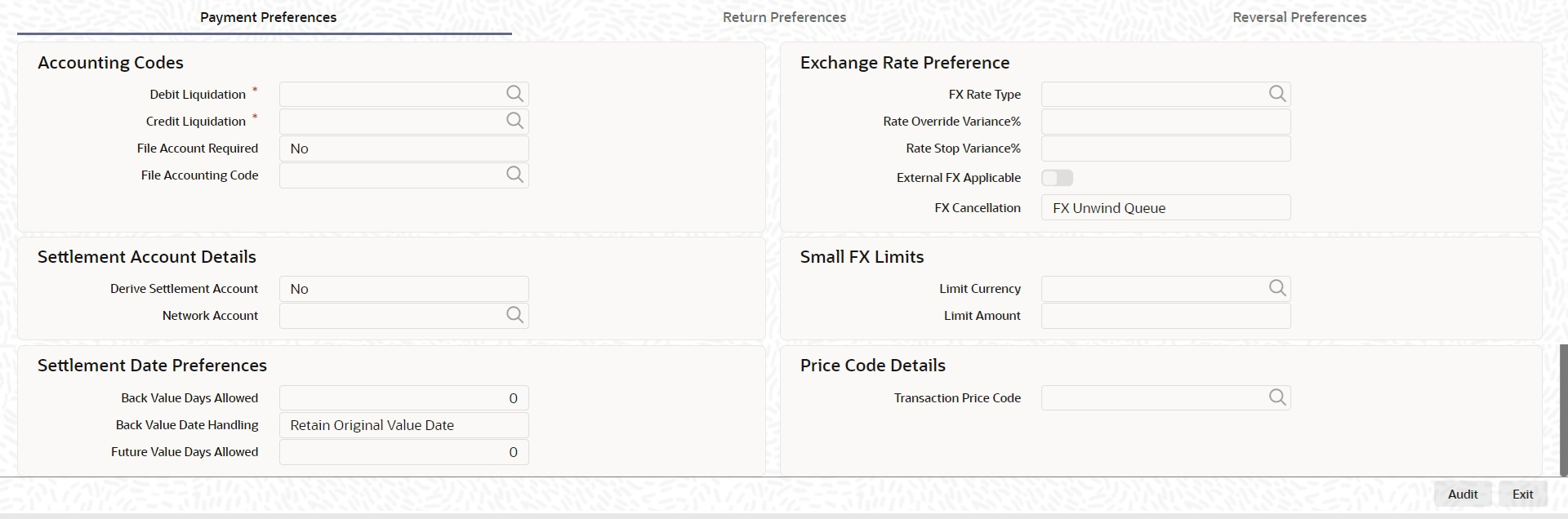1568x519 pixels.
Task: Search Transaction Price Code list
Action: [x=1277, y=397]
